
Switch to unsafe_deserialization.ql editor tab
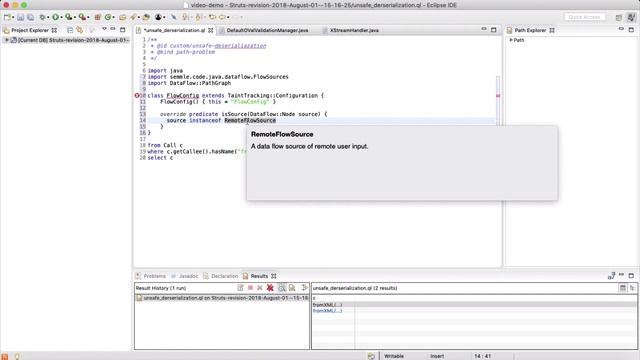tap(174, 30)
